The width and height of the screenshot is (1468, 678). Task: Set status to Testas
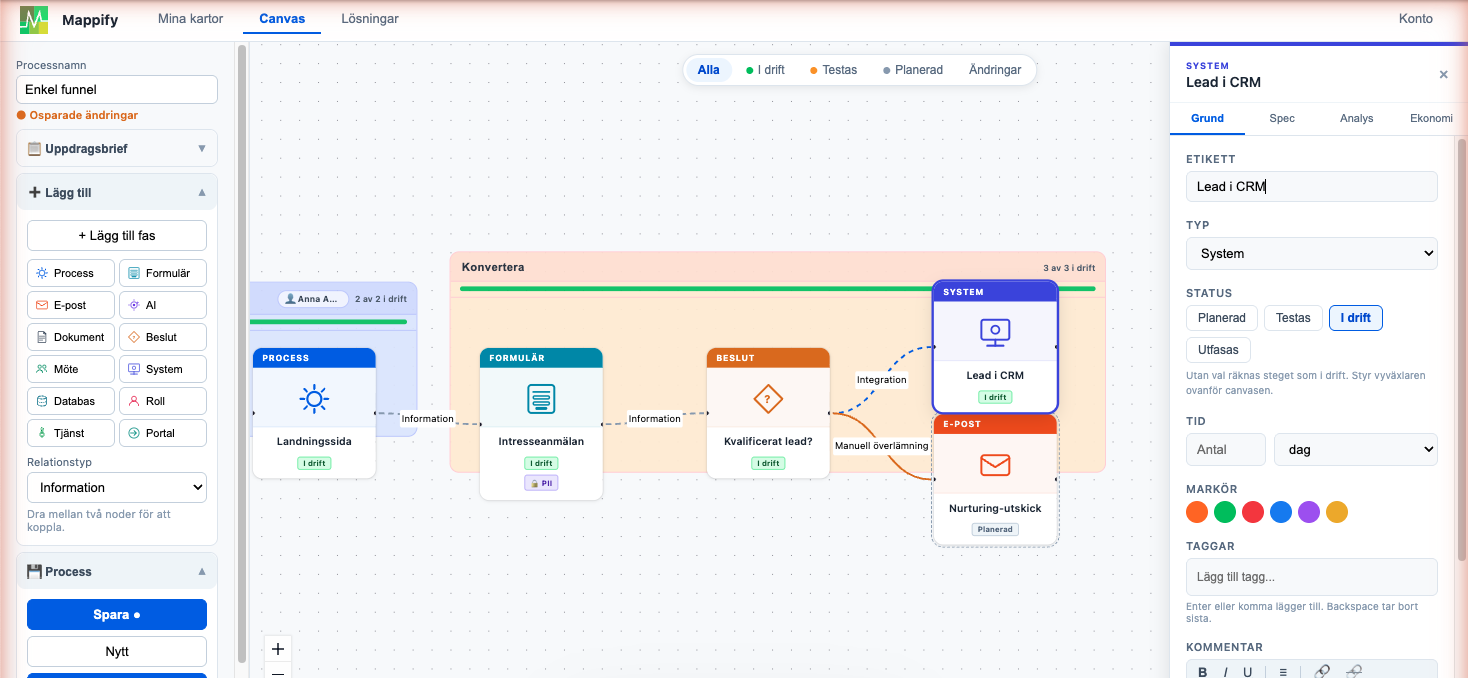1293,318
